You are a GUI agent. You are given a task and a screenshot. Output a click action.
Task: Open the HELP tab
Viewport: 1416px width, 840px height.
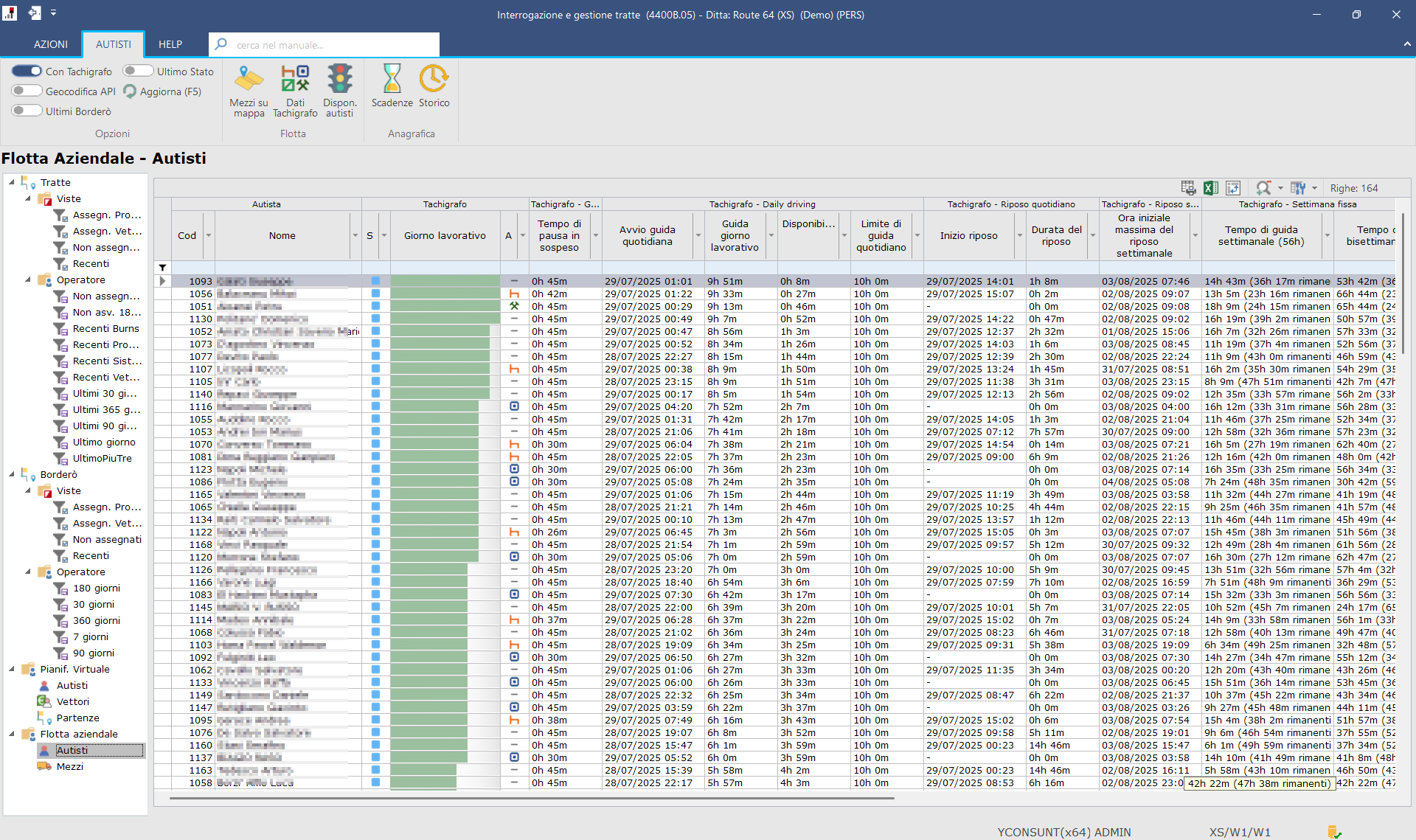click(170, 44)
